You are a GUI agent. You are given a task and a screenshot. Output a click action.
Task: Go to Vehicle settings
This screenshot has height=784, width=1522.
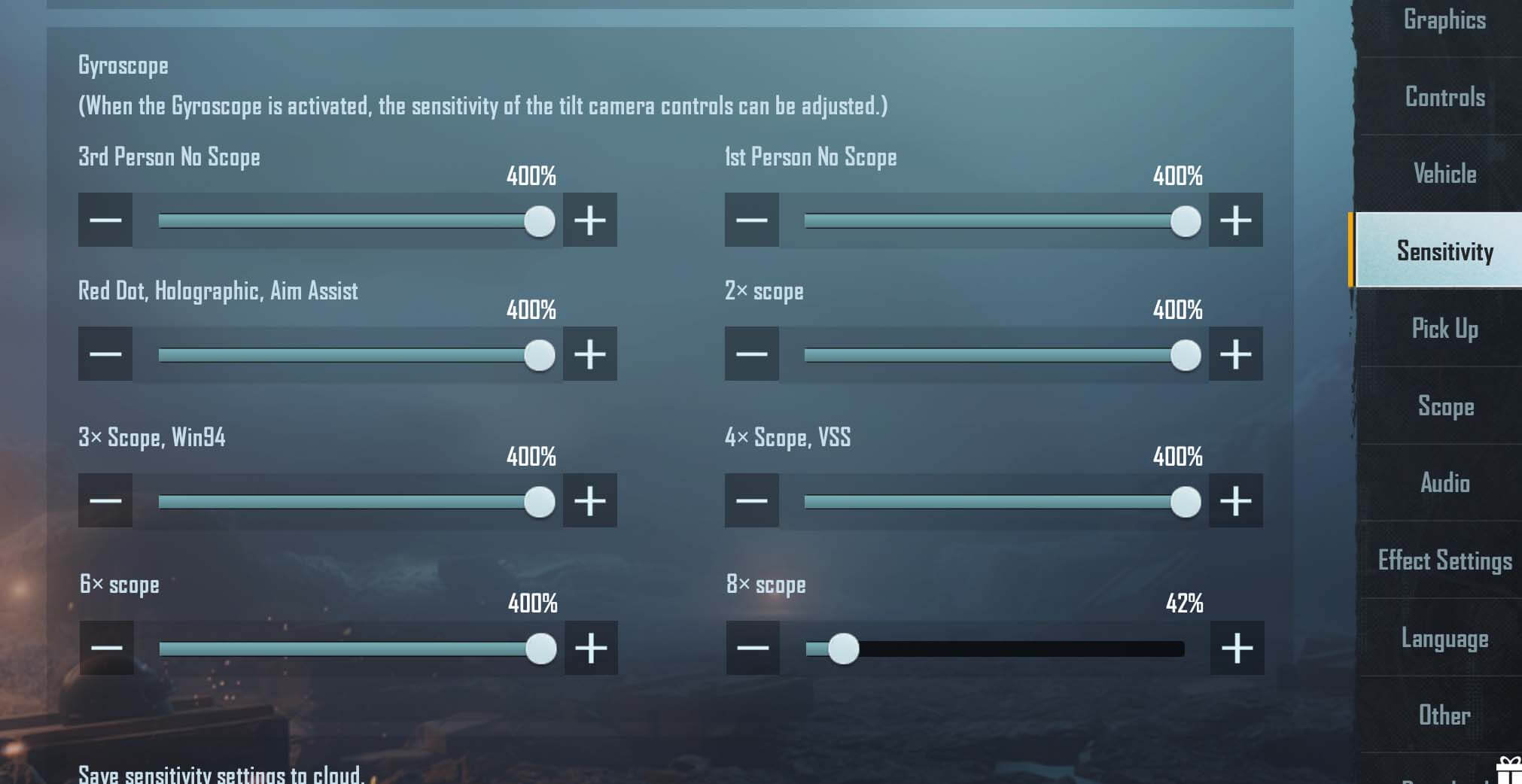(1444, 174)
